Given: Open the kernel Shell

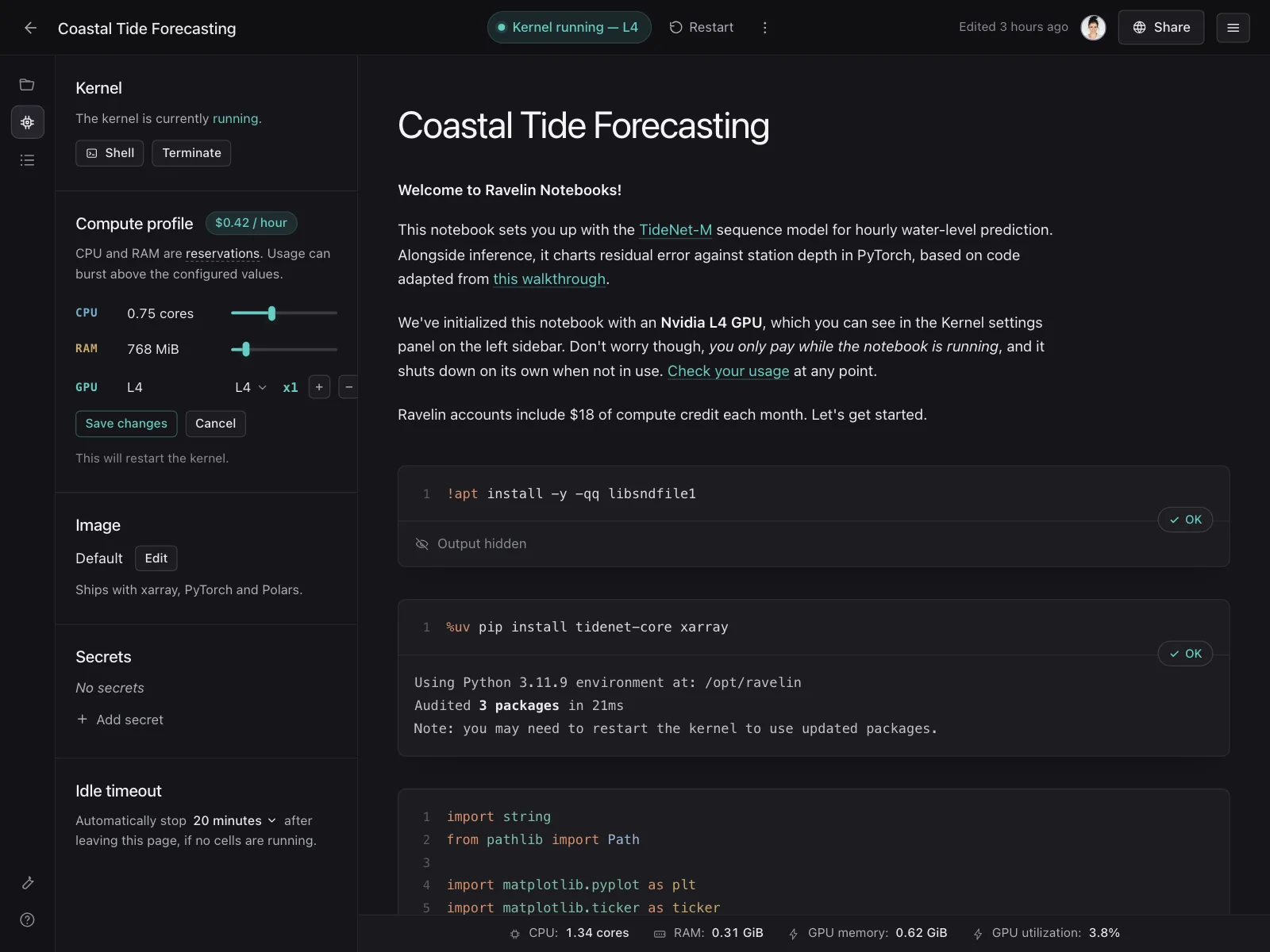Looking at the screenshot, I should [110, 153].
